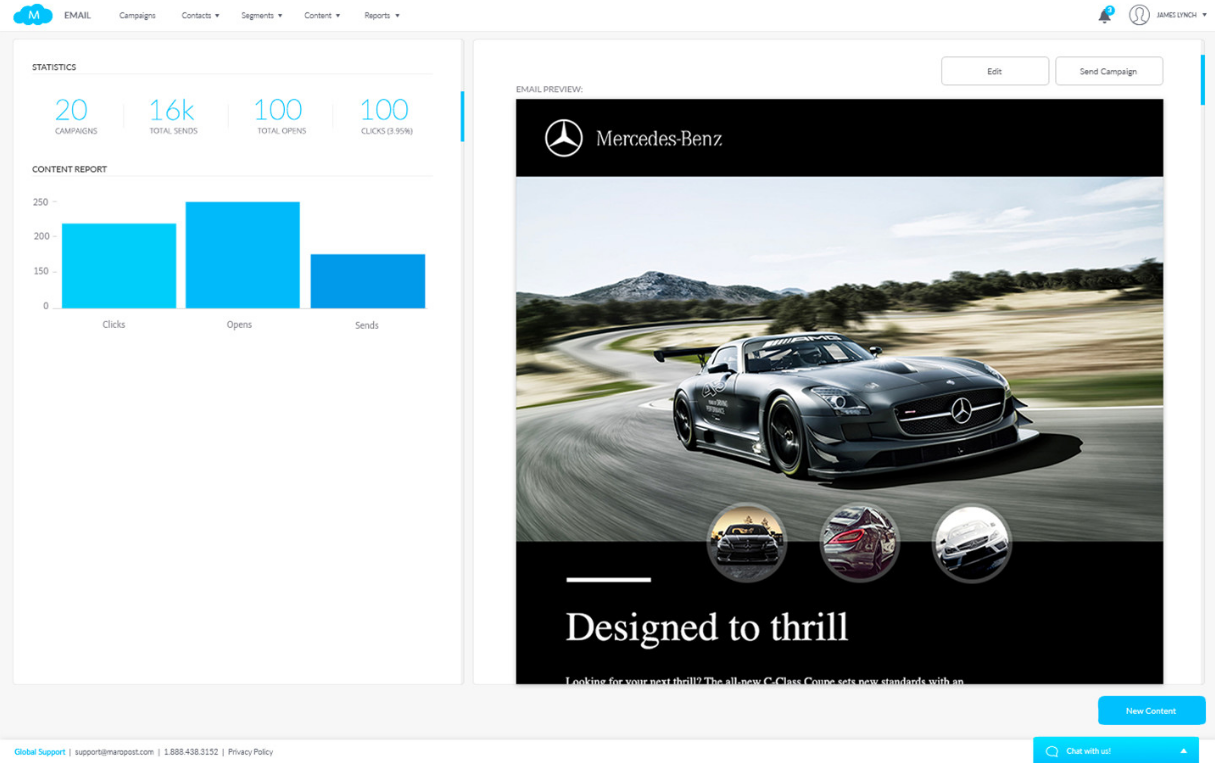
Task: Expand the Chat with us widget arrow
Action: click(1183, 751)
